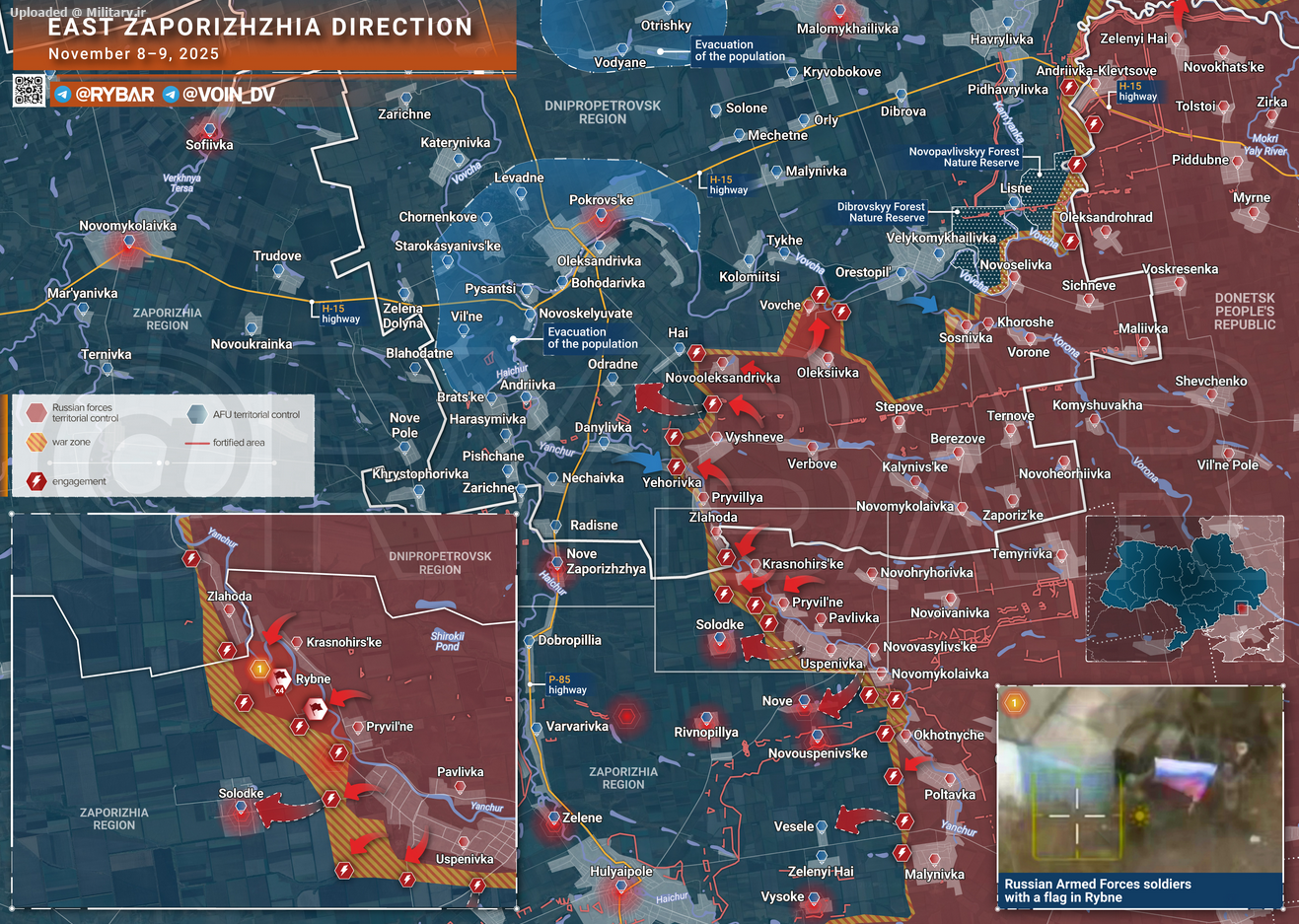This screenshot has height=924, width=1299.
Task: Click the QR code beside the Rybar handle
Action: click(29, 91)
